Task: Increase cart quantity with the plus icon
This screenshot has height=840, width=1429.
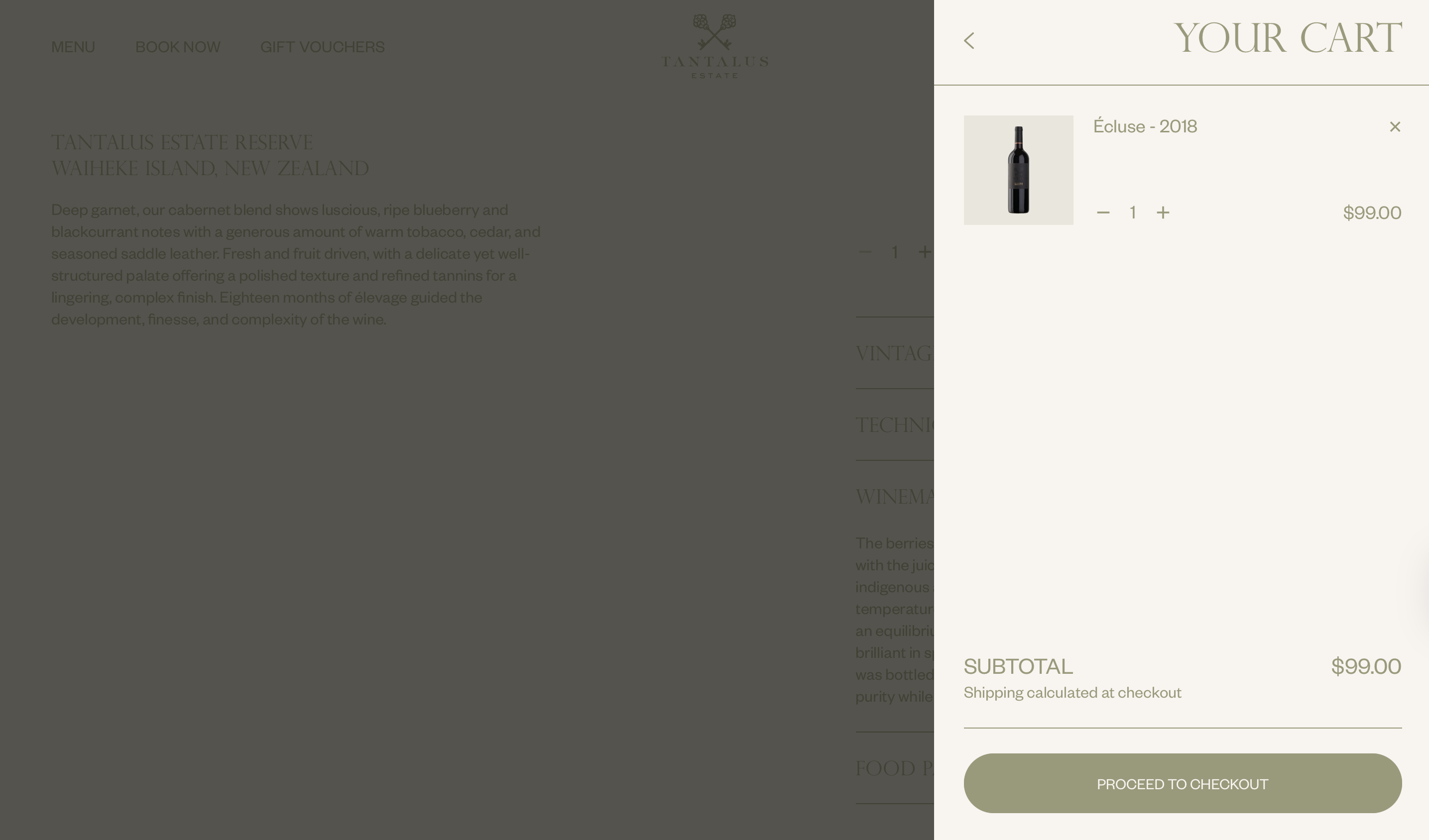Action: tap(1163, 212)
